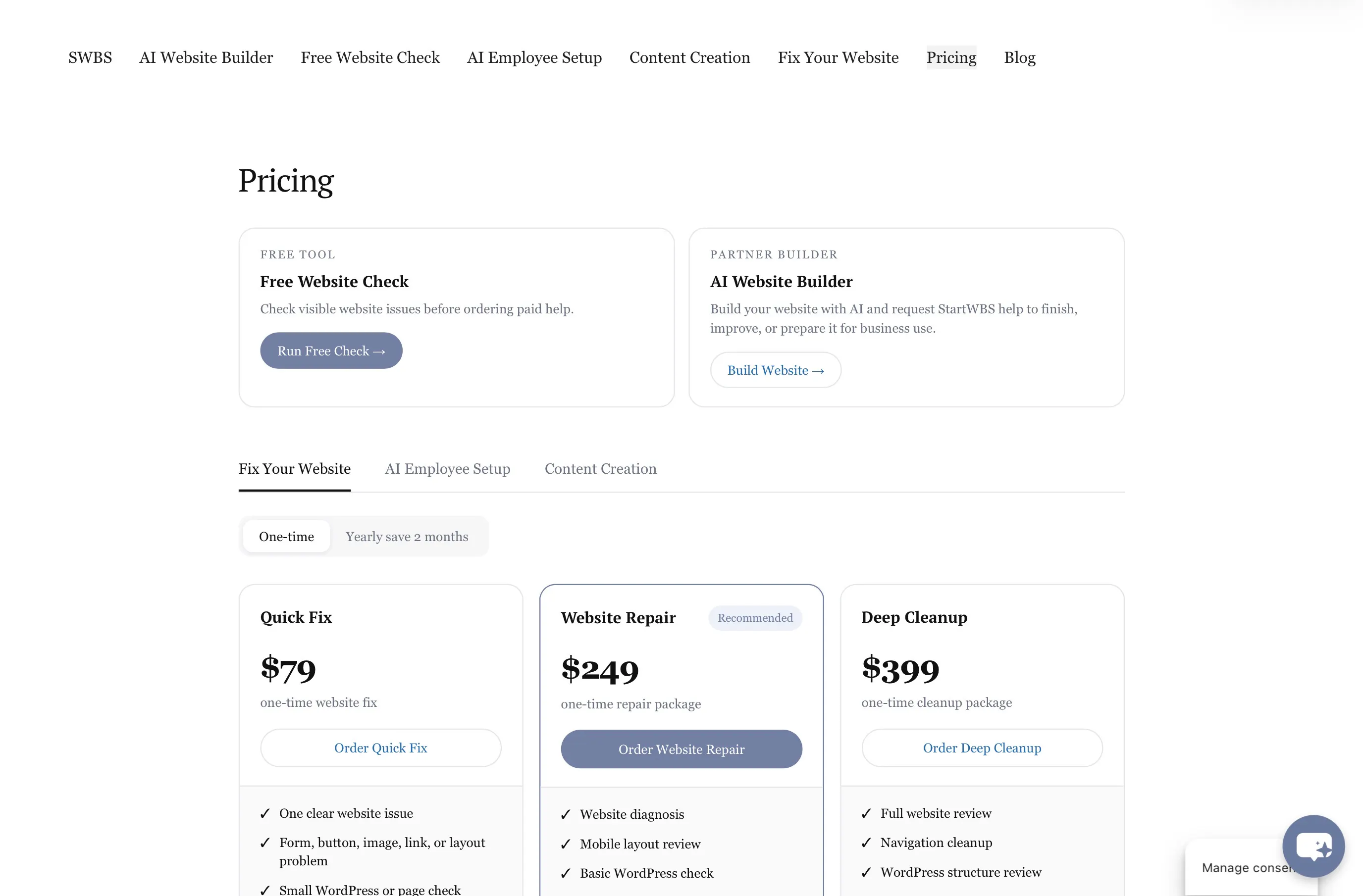The height and width of the screenshot is (896, 1363).
Task: Select the One-time billing option
Action: 286,537
